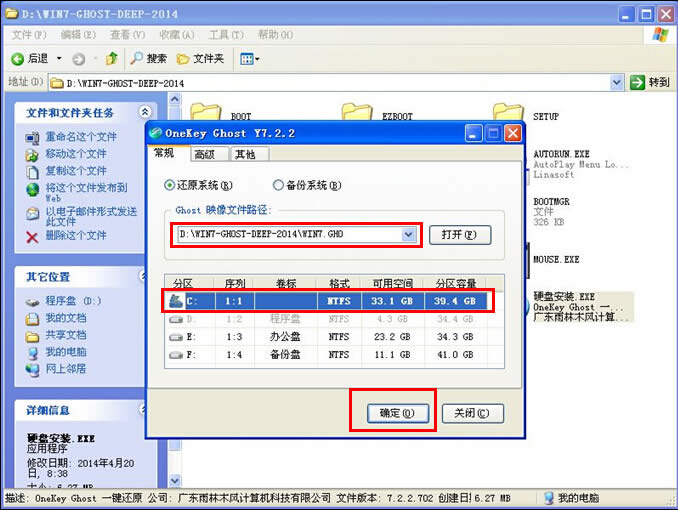
Task: Click the Confirm button (确定)
Action: (391, 413)
